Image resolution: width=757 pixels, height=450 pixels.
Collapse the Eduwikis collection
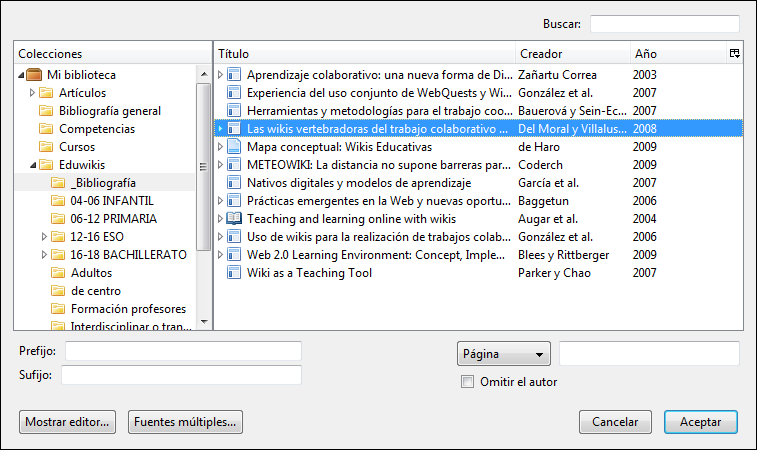(33, 165)
